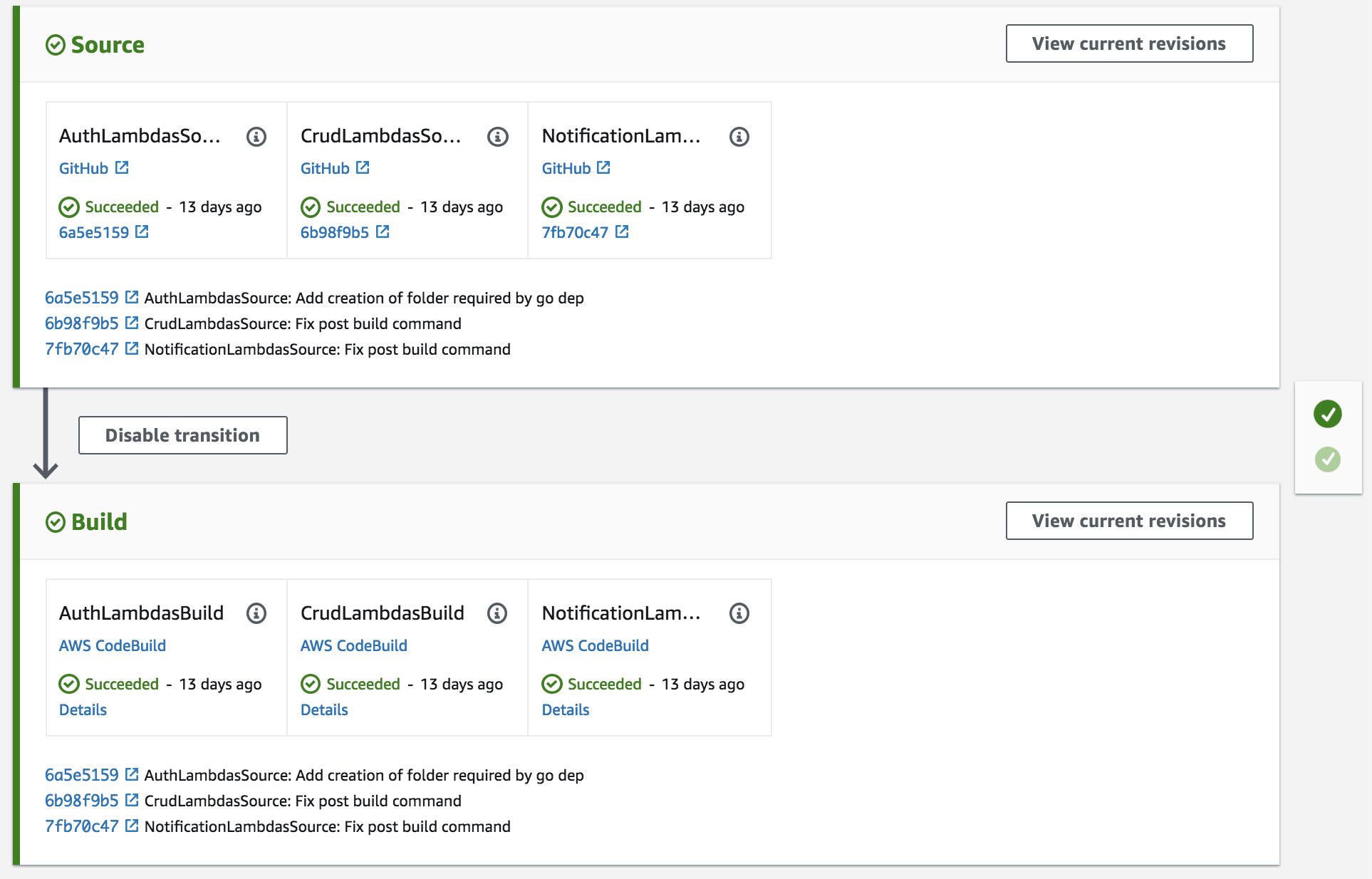Click the light green Build stage indicator

1327,459
